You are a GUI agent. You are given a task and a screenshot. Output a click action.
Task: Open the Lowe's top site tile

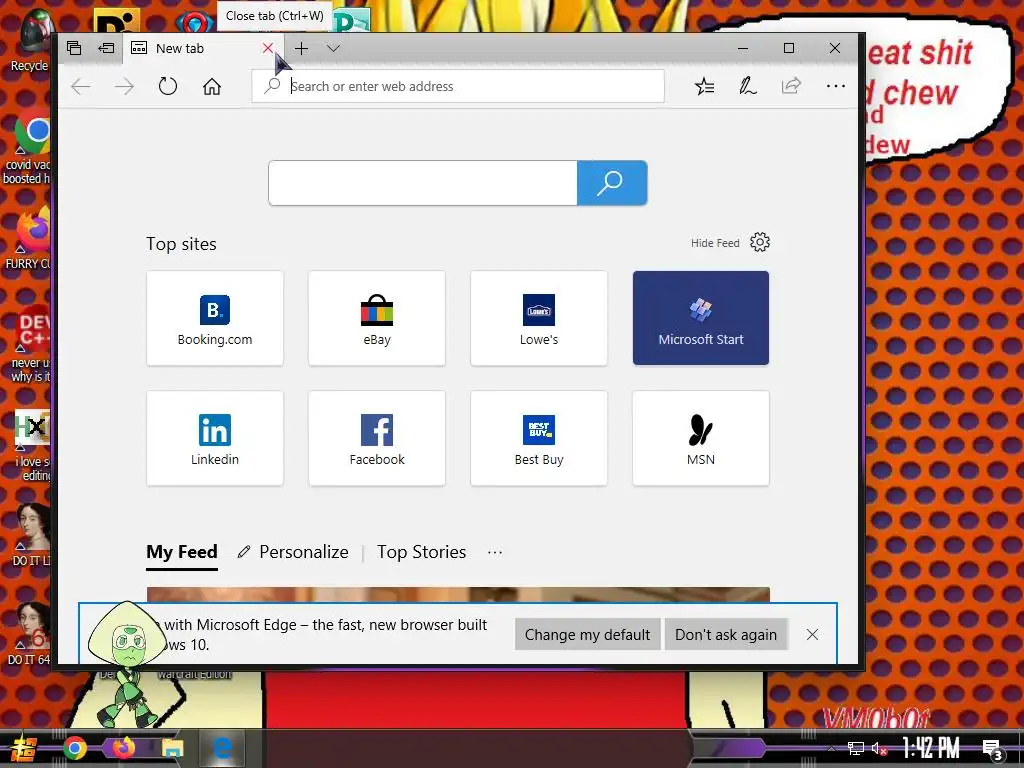tap(539, 318)
